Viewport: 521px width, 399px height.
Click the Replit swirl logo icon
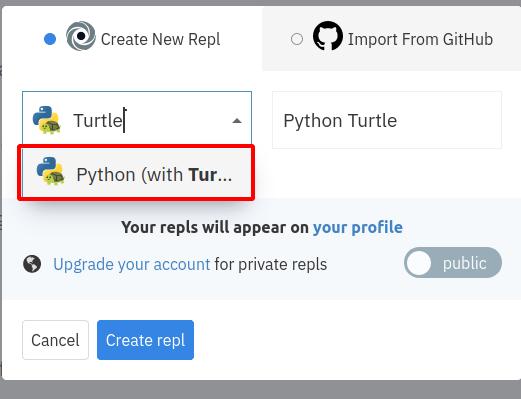click(x=81, y=36)
